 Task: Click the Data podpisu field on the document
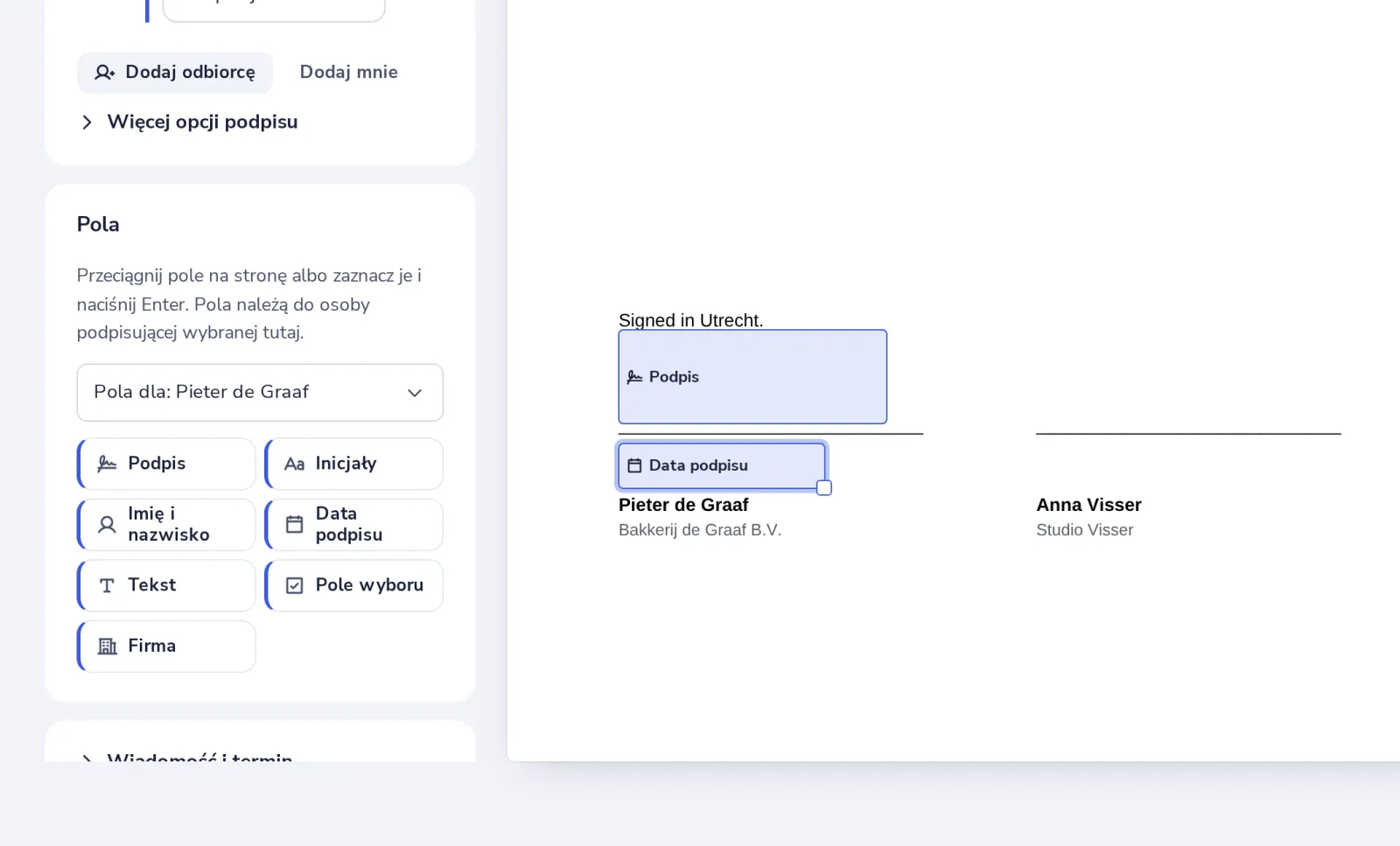pyautogui.click(x=722, y=465)
